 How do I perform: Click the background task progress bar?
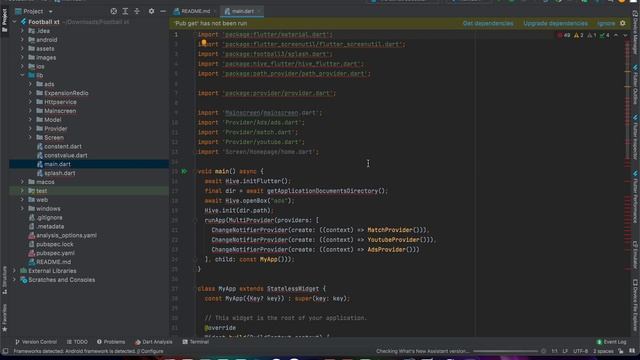click(505, 351)
